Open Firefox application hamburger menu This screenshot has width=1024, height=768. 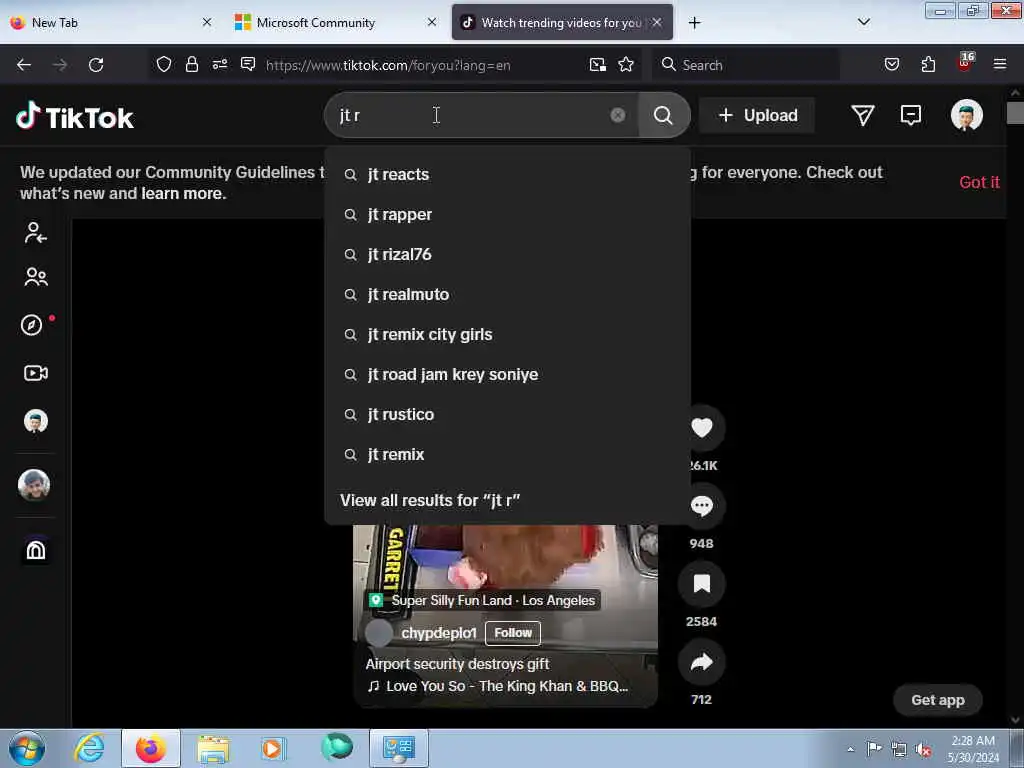tap(999, 65)
